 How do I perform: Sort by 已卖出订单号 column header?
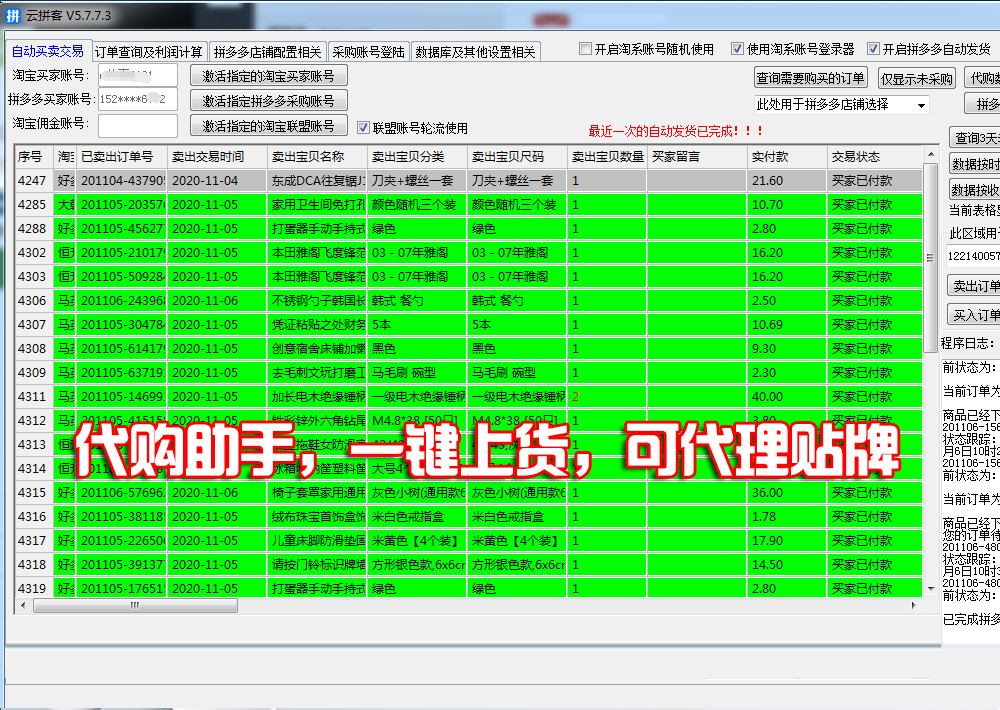(x=121, y=157)
